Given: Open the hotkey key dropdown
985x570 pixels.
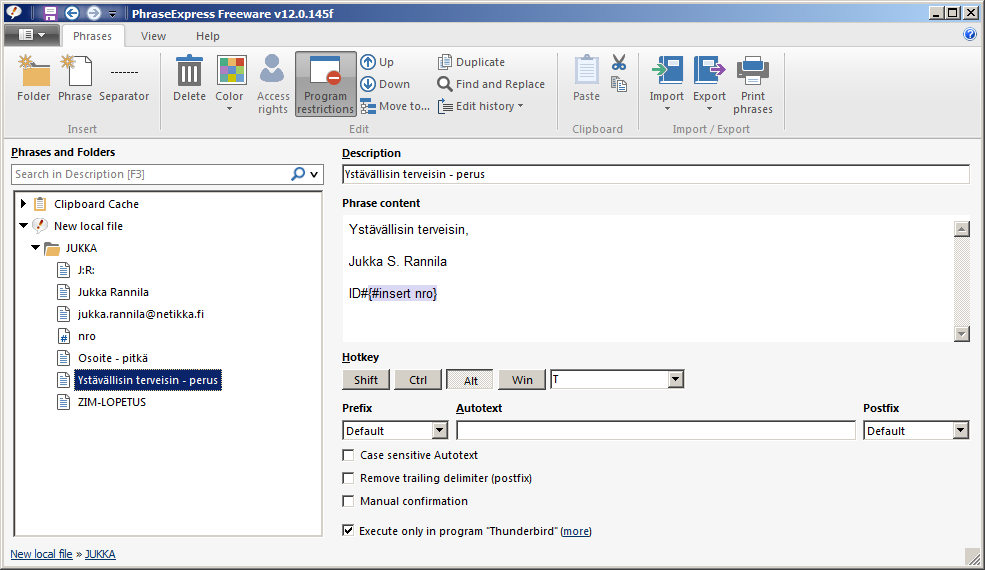Looking at the screenshot, I should point(676,380).
